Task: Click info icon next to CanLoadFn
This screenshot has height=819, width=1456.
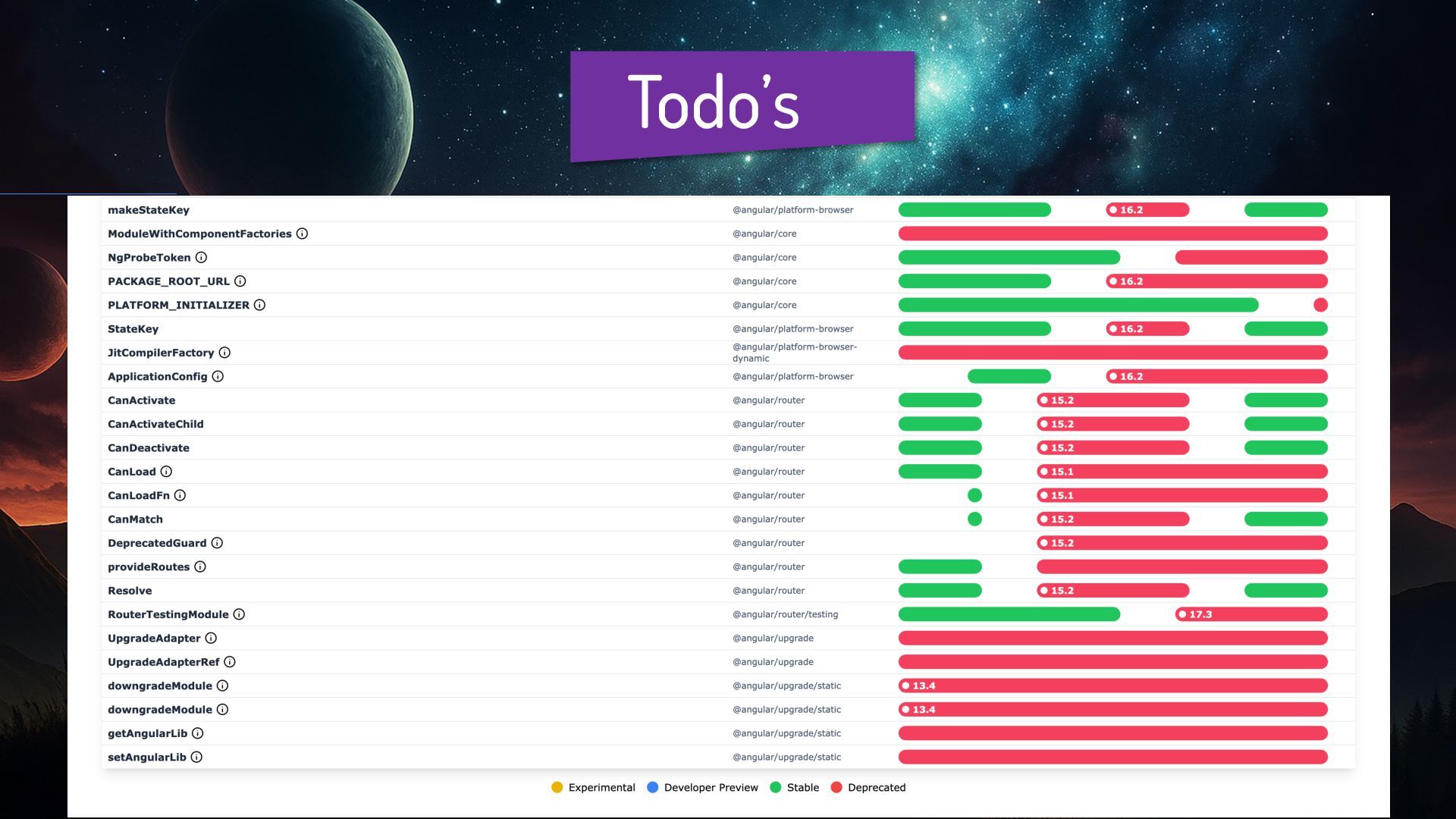Action: 180,496
